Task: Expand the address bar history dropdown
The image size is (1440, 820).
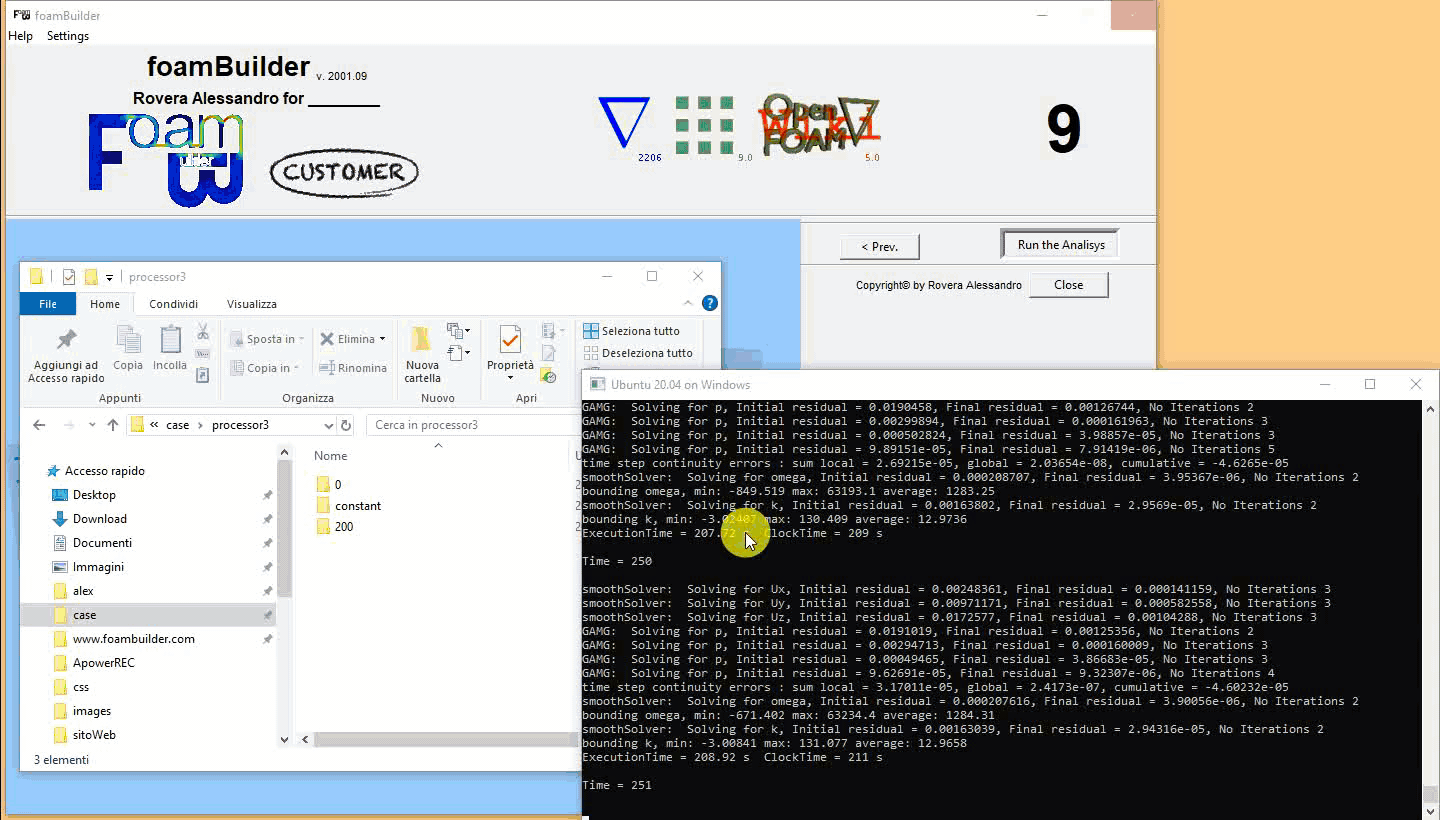Action: (329, 425)
